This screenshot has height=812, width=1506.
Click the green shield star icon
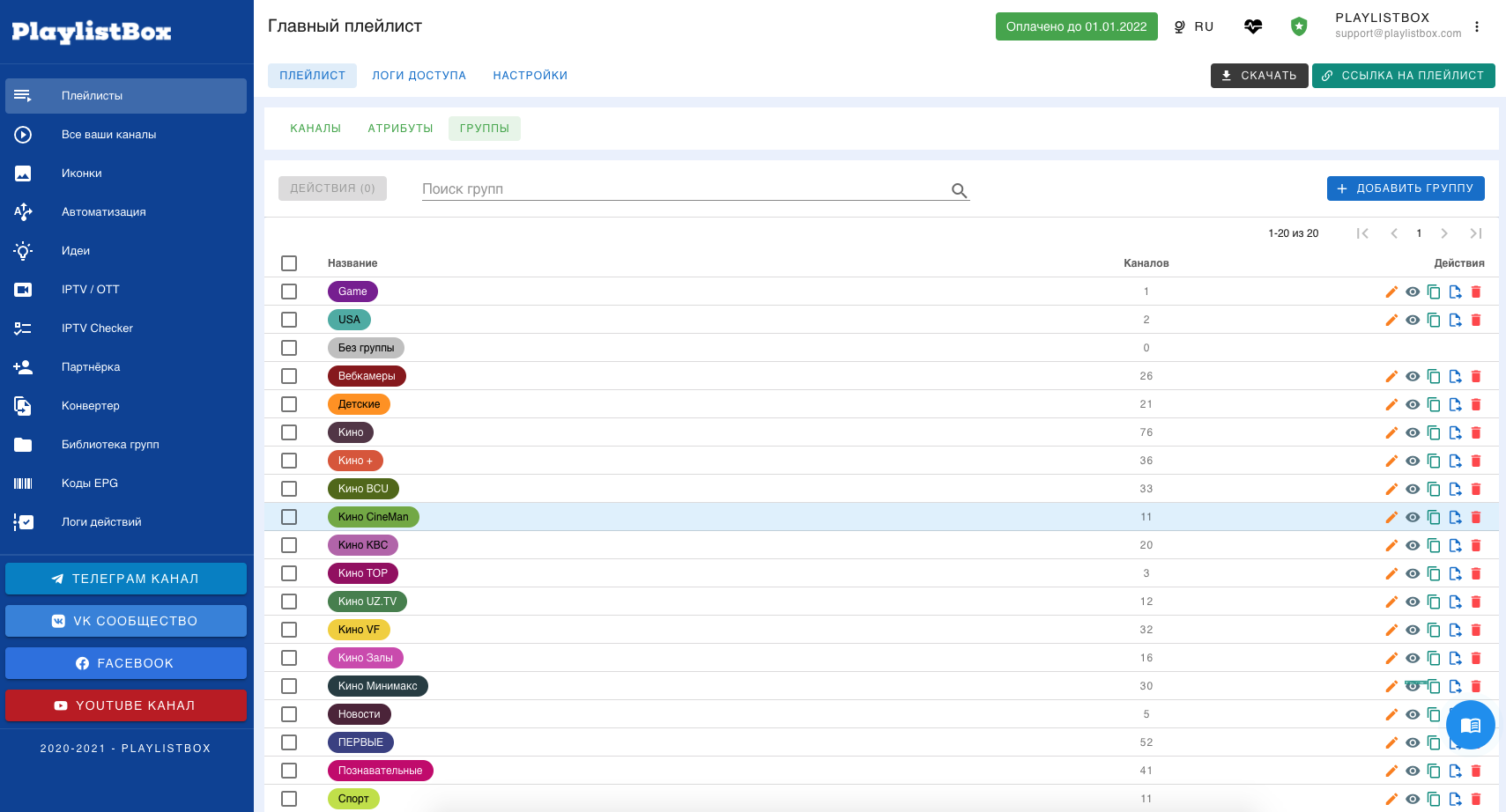(x=1299, y=26)
